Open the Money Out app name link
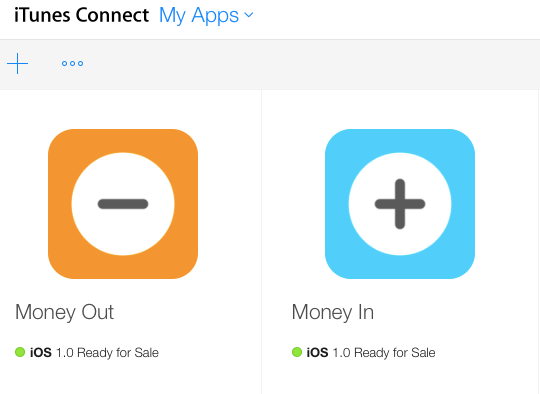Image resolution: width=540 pixels, height=394 pixels. coord(64,312)
